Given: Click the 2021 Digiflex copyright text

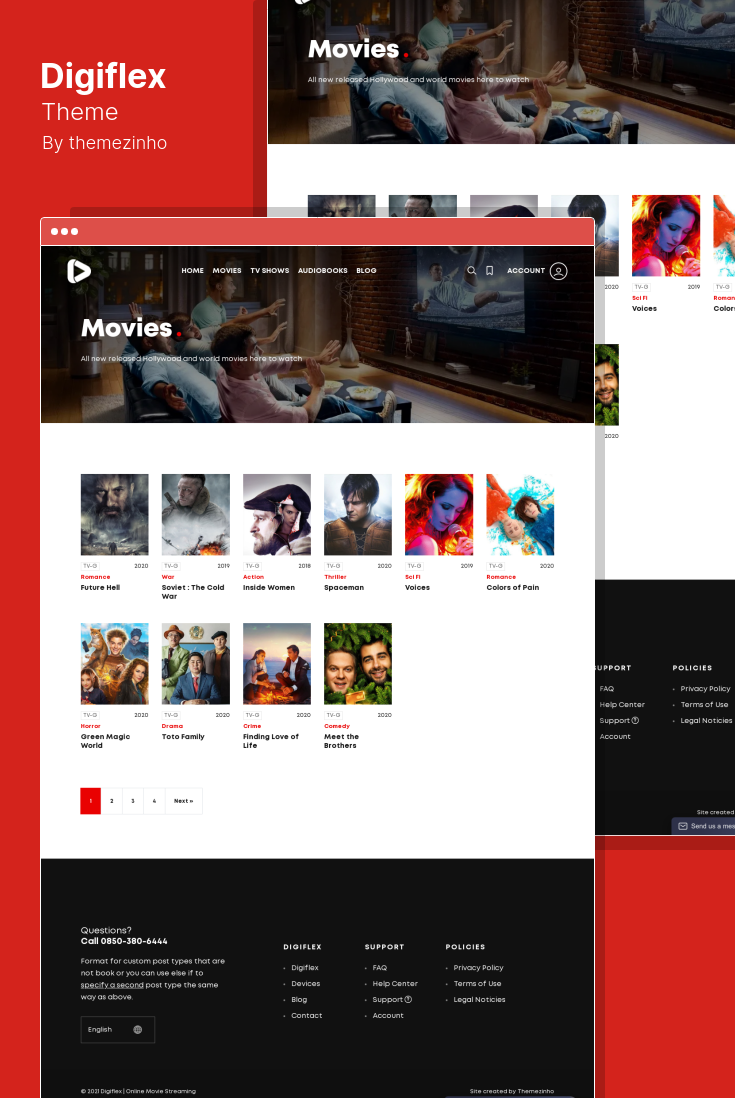Looking at the screenshot, I should coord(138,1091).
